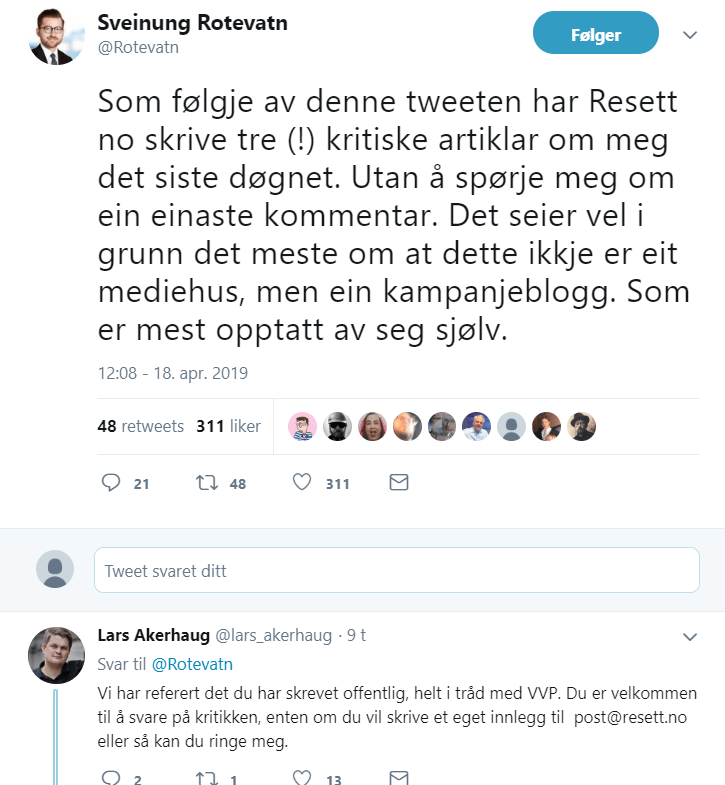The height and width of the screenshot is (785, 725).
Task: Retweet the main tweet with 48 retweets
Action: 207,483
